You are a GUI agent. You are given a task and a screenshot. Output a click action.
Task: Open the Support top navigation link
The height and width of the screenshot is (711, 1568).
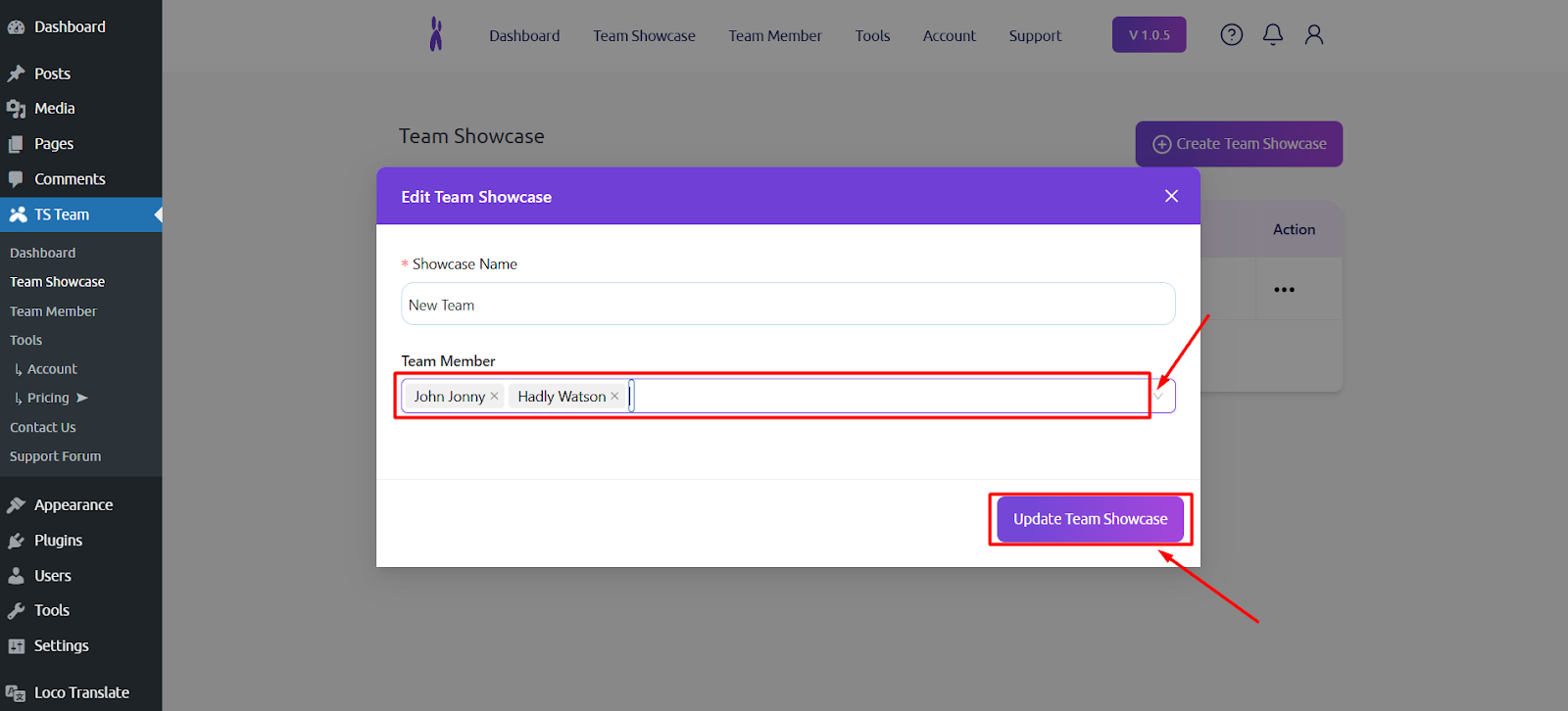coord(1035,35)
